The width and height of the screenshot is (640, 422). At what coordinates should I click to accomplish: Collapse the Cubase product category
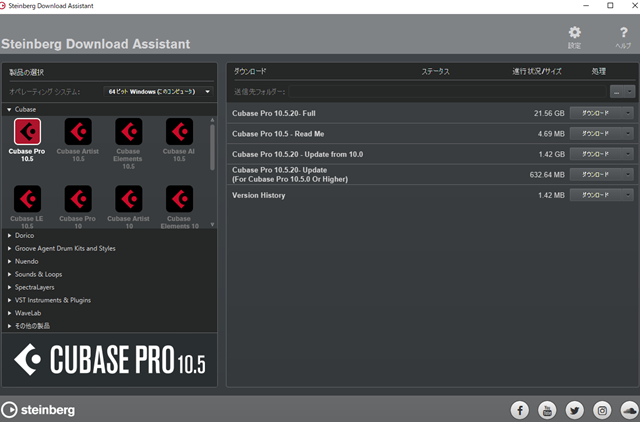click(x=10, y=108)
